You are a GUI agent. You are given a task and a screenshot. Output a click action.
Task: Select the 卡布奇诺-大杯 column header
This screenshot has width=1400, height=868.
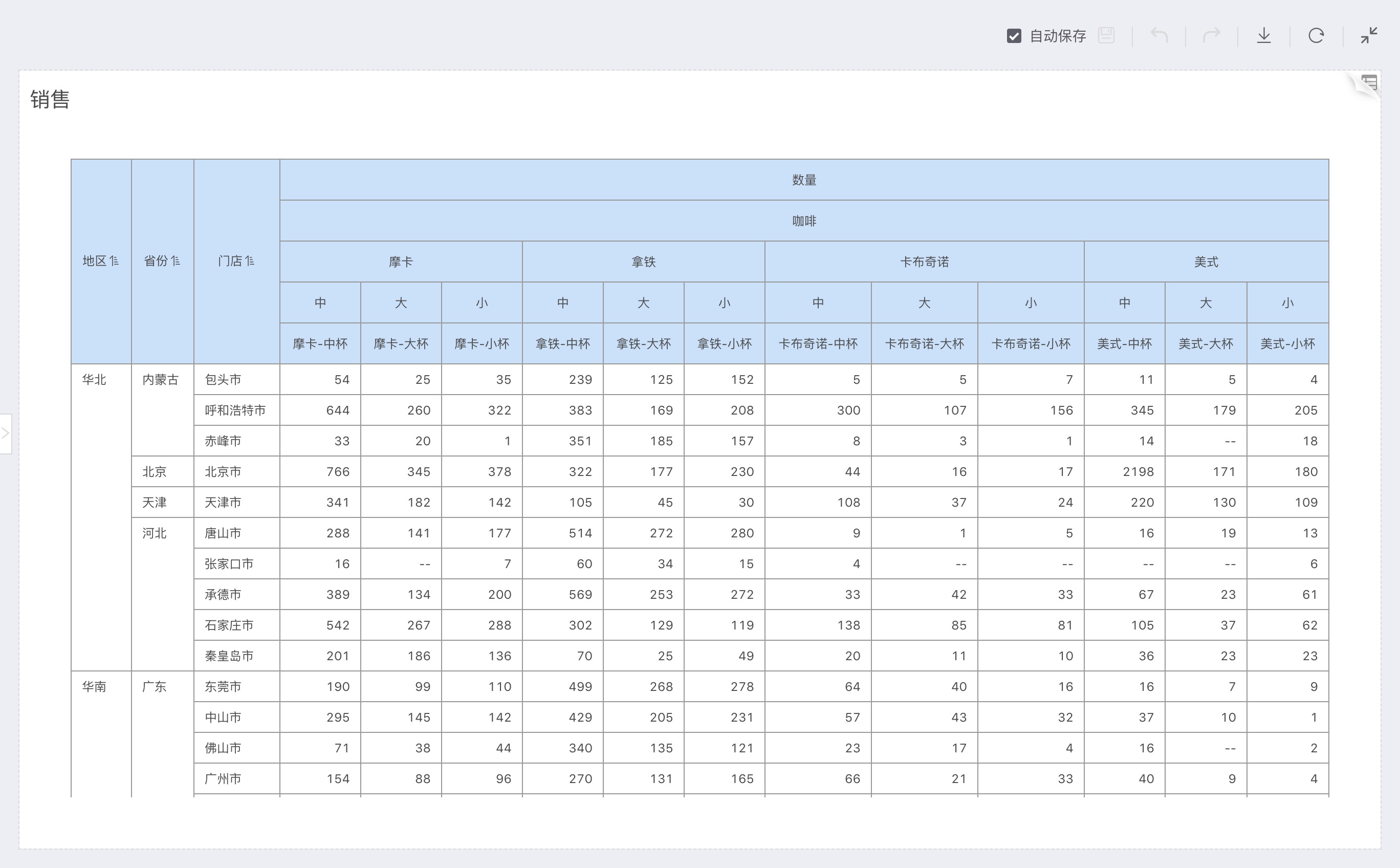point(924,344)
